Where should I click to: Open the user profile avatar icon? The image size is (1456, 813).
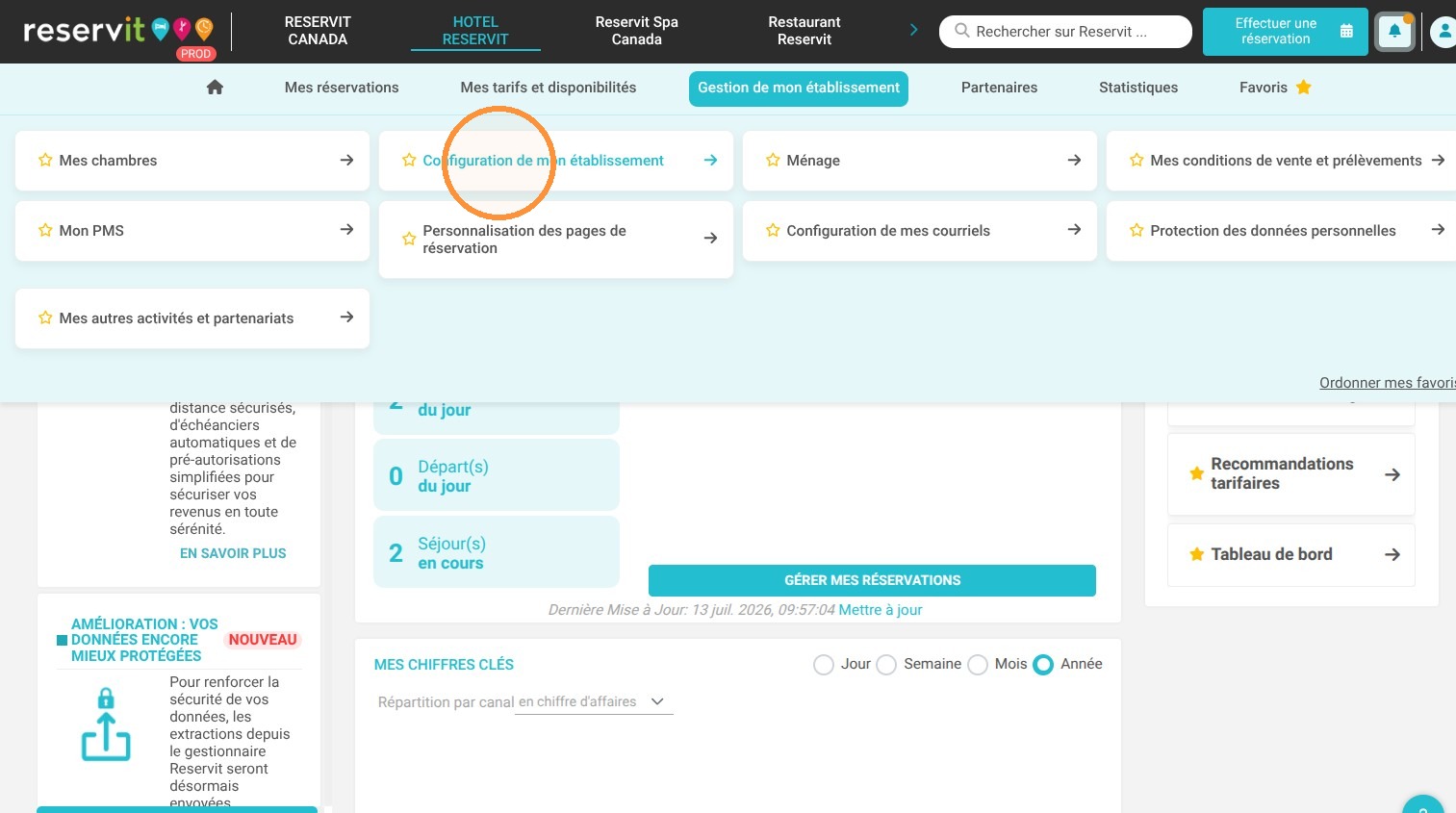(x=1443, y=32)
